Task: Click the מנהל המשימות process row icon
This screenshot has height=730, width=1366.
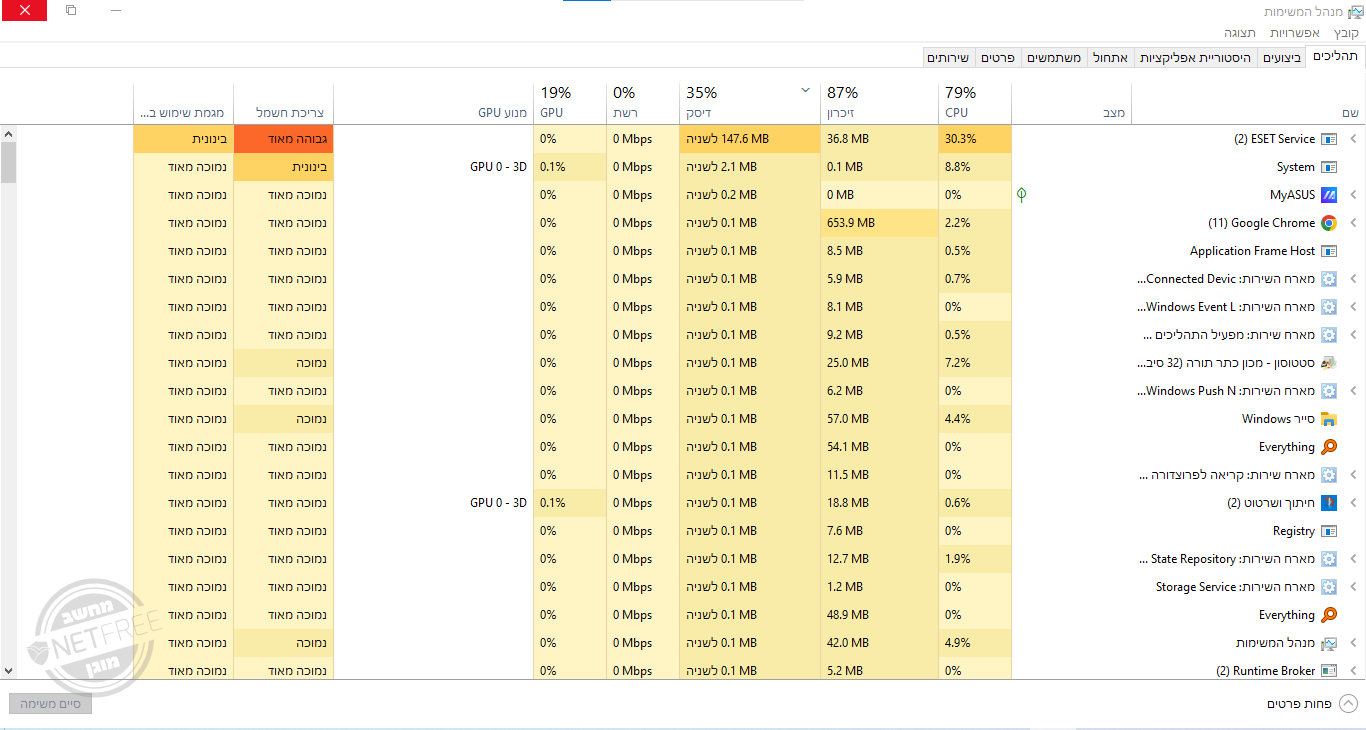Action: (1329, 643)
